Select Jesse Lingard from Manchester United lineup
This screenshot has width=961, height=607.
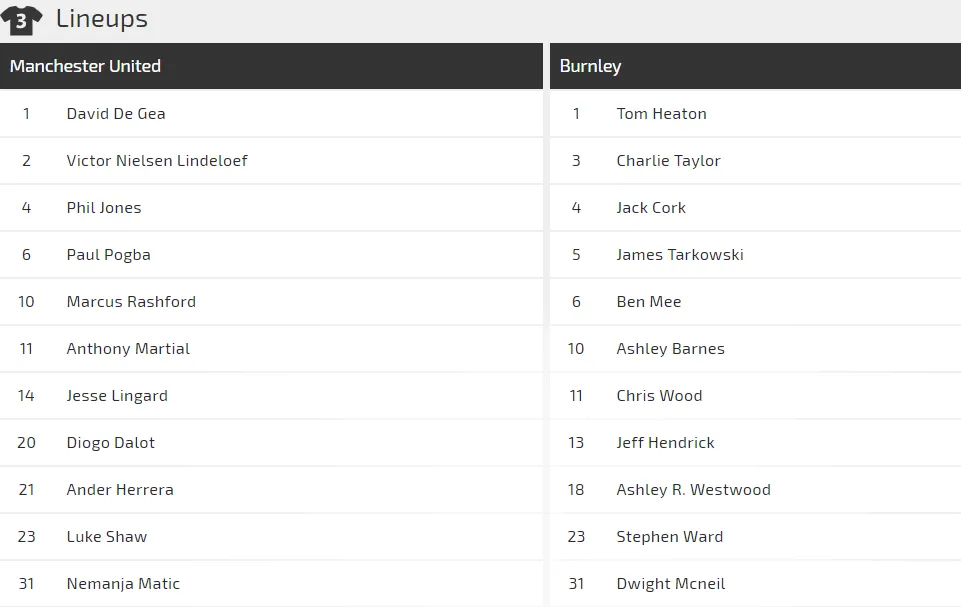[x=117, y=395]
